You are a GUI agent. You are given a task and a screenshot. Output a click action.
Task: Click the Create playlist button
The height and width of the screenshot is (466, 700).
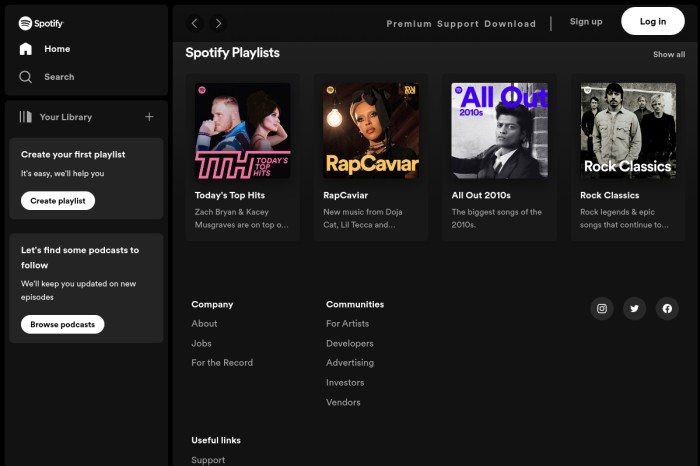click(58, 201)
